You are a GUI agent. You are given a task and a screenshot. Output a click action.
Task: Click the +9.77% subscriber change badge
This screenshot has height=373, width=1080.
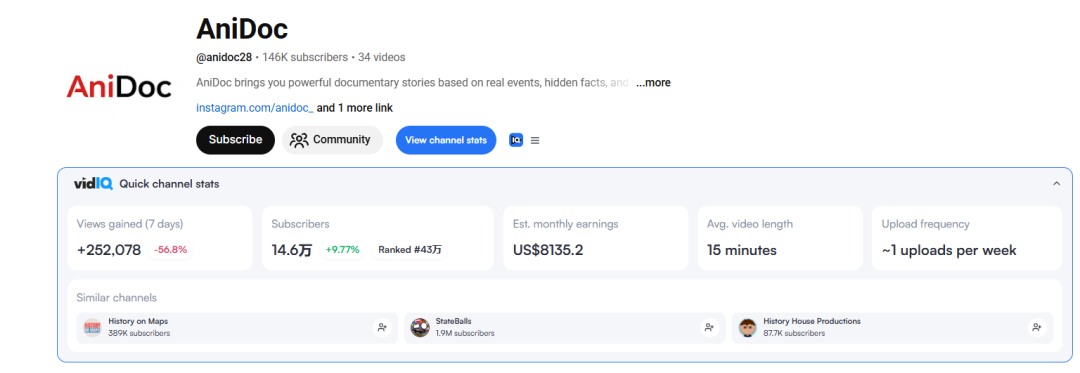(342, 250)
